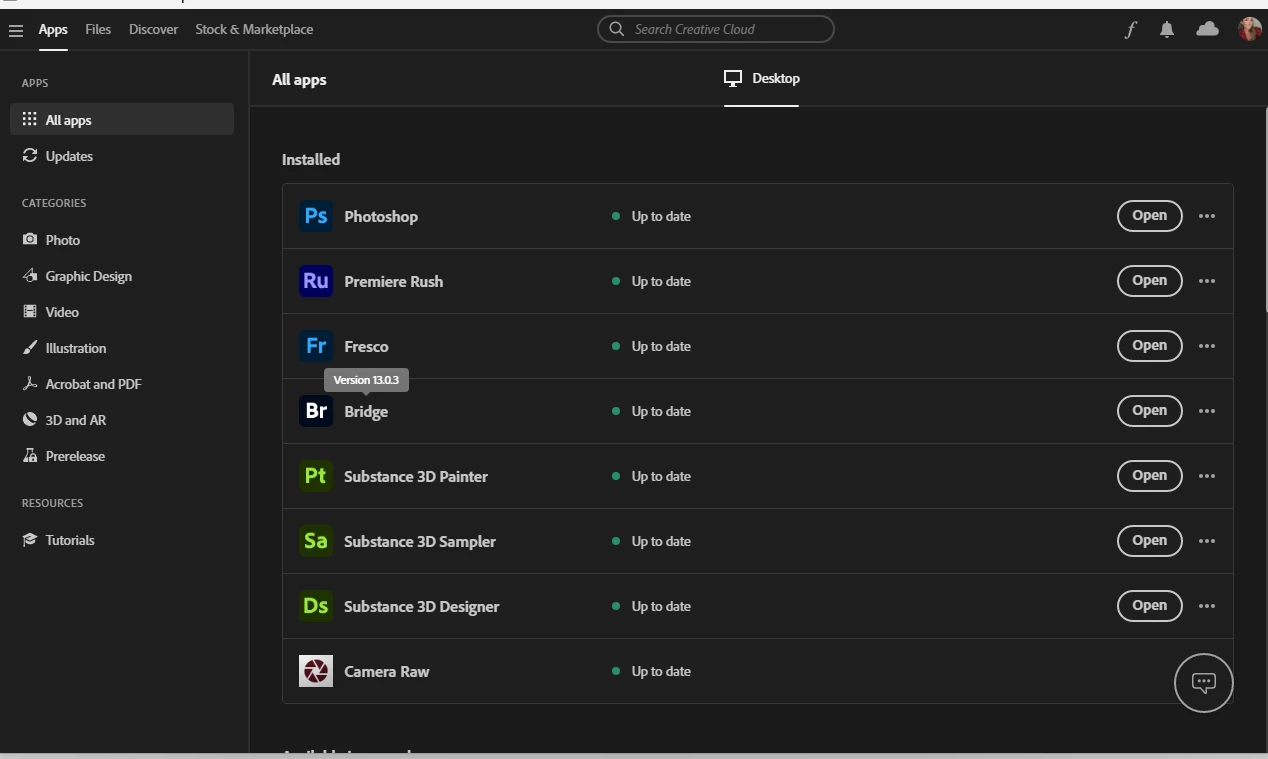This screenshot has width=1268, height=759.
Task: Open more options for Substance 3D Designer
Action: [x=1207, y=606]
